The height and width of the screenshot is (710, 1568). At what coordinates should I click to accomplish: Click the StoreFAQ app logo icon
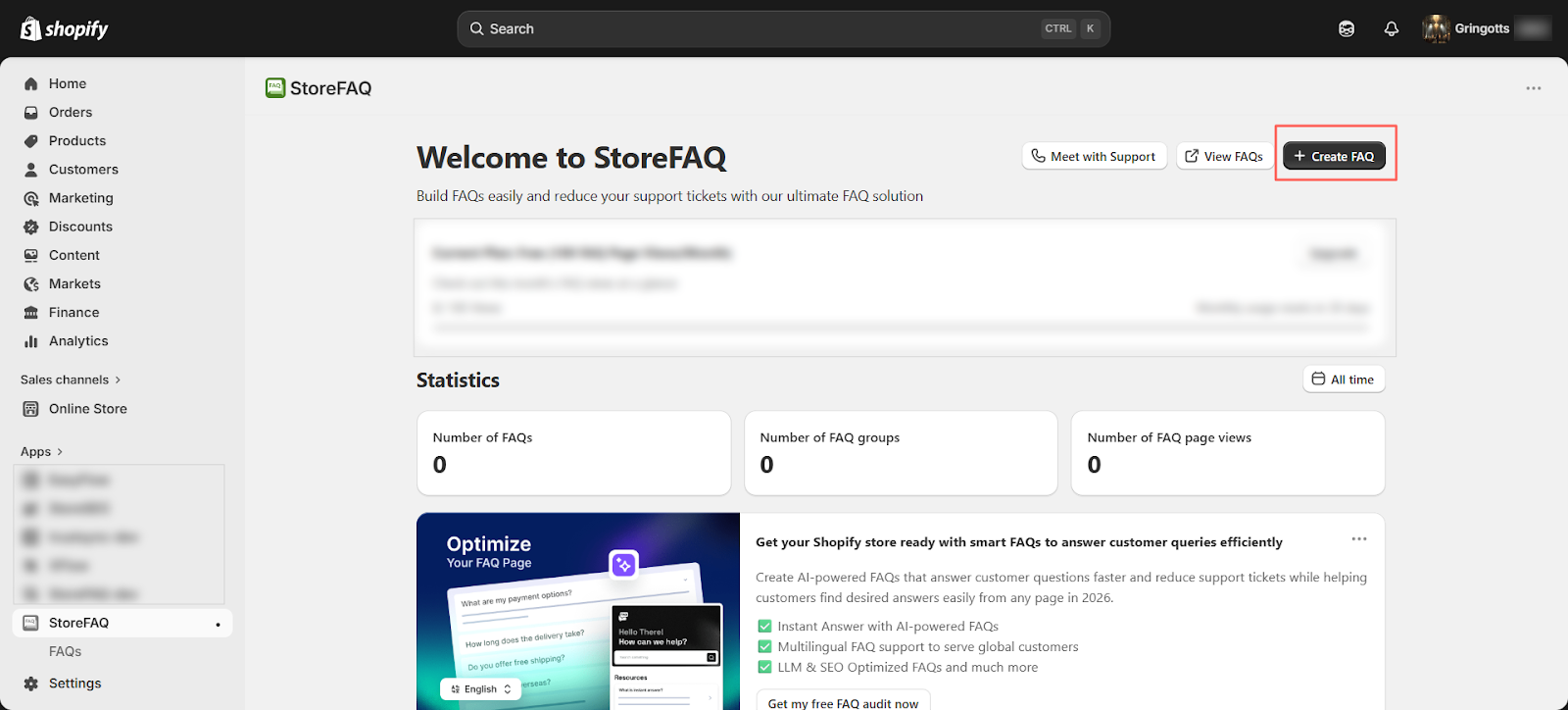coord(275,88)
